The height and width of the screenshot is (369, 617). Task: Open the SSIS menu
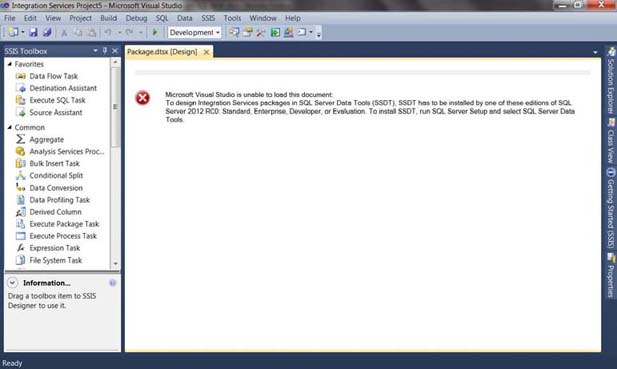pos(208,18)
